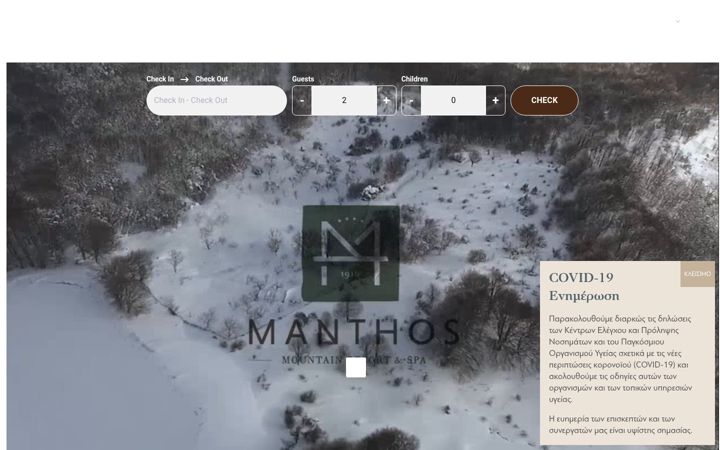
Task: Click the brown CHECK availability button
Action: tap(544, 100)
